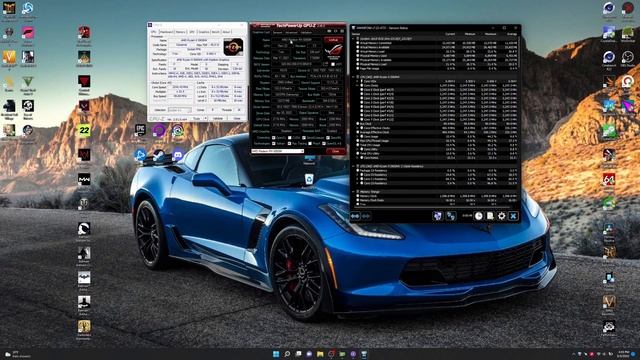The image size is (640, 360).
Task: Toggle the CUDA checkbox in GPU-Z
Action: 289,137
